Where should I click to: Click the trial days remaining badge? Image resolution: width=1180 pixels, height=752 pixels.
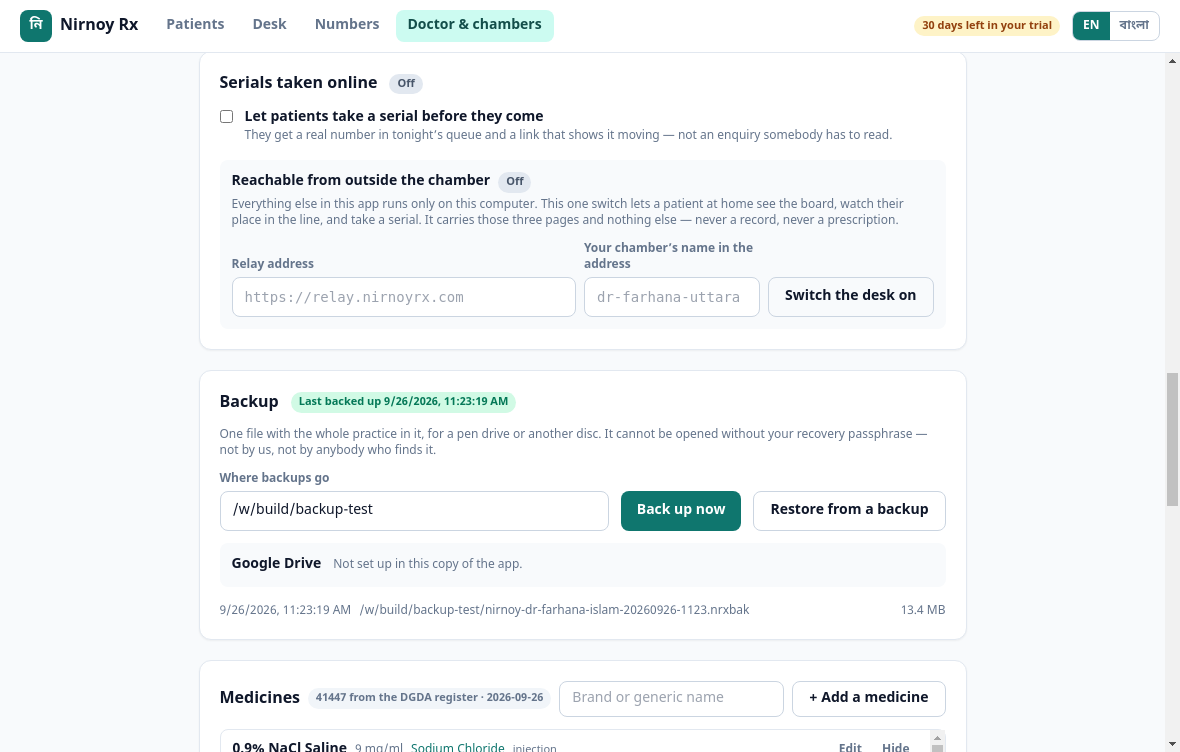(987, 26)
